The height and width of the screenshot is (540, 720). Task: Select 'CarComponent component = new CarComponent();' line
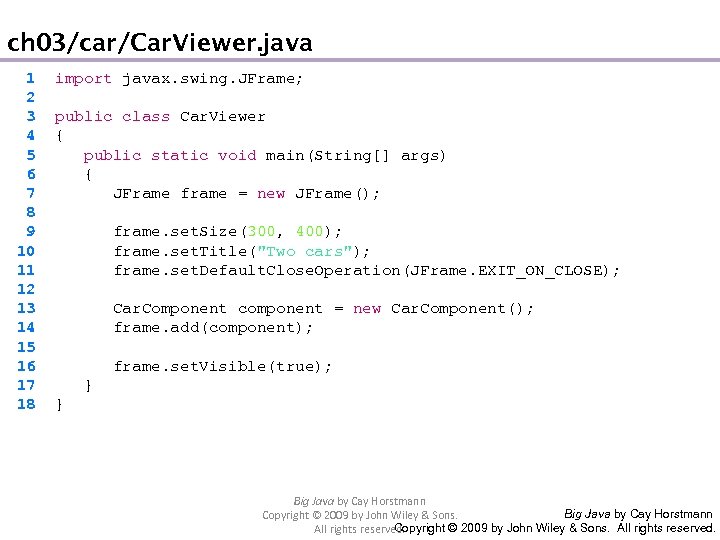tap(323, 309)
